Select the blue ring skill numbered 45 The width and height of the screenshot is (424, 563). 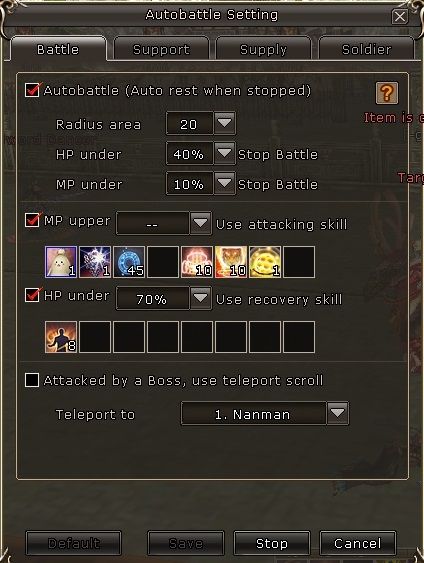pos(129,262)
